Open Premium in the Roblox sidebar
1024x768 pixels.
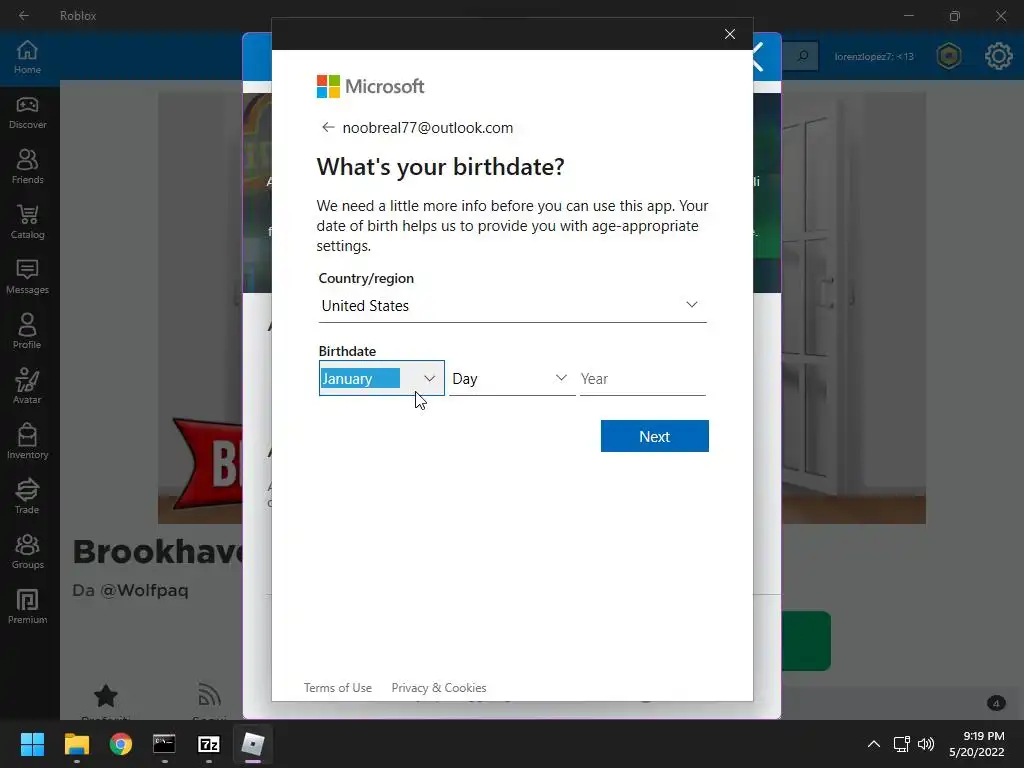pyautogui.click(x=27, y=606)
